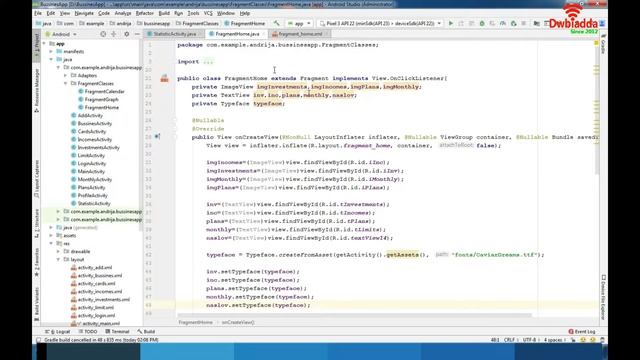Open the Navigate menu
The image size is (640, 360).
pyautogui.click(x=84, y=13)
